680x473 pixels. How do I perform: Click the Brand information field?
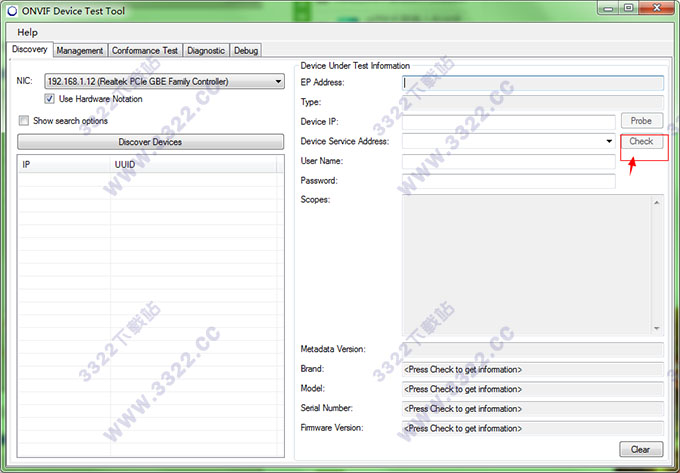(x=533, y=369)
